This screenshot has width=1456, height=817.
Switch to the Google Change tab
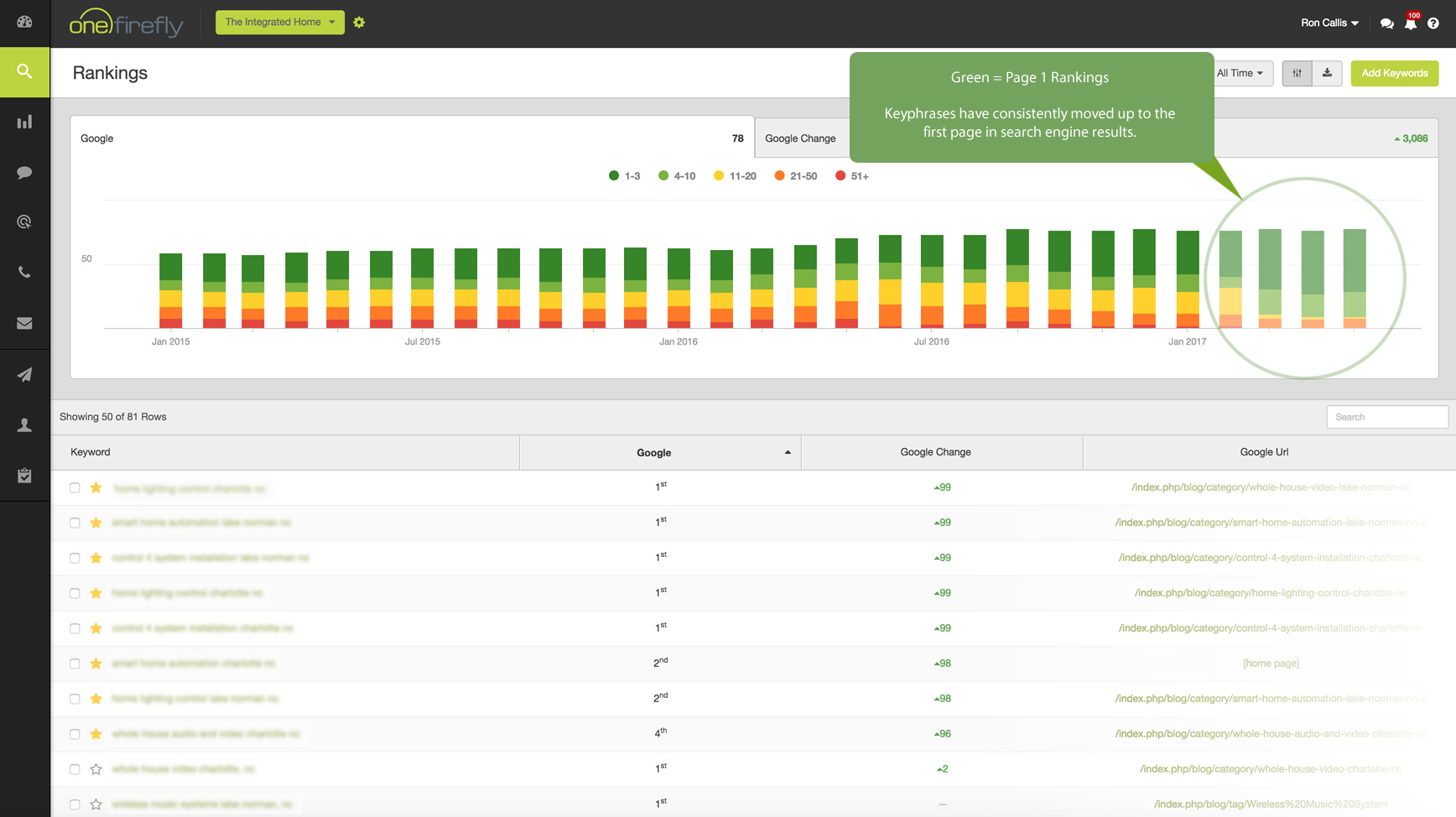tap(800, 138)
